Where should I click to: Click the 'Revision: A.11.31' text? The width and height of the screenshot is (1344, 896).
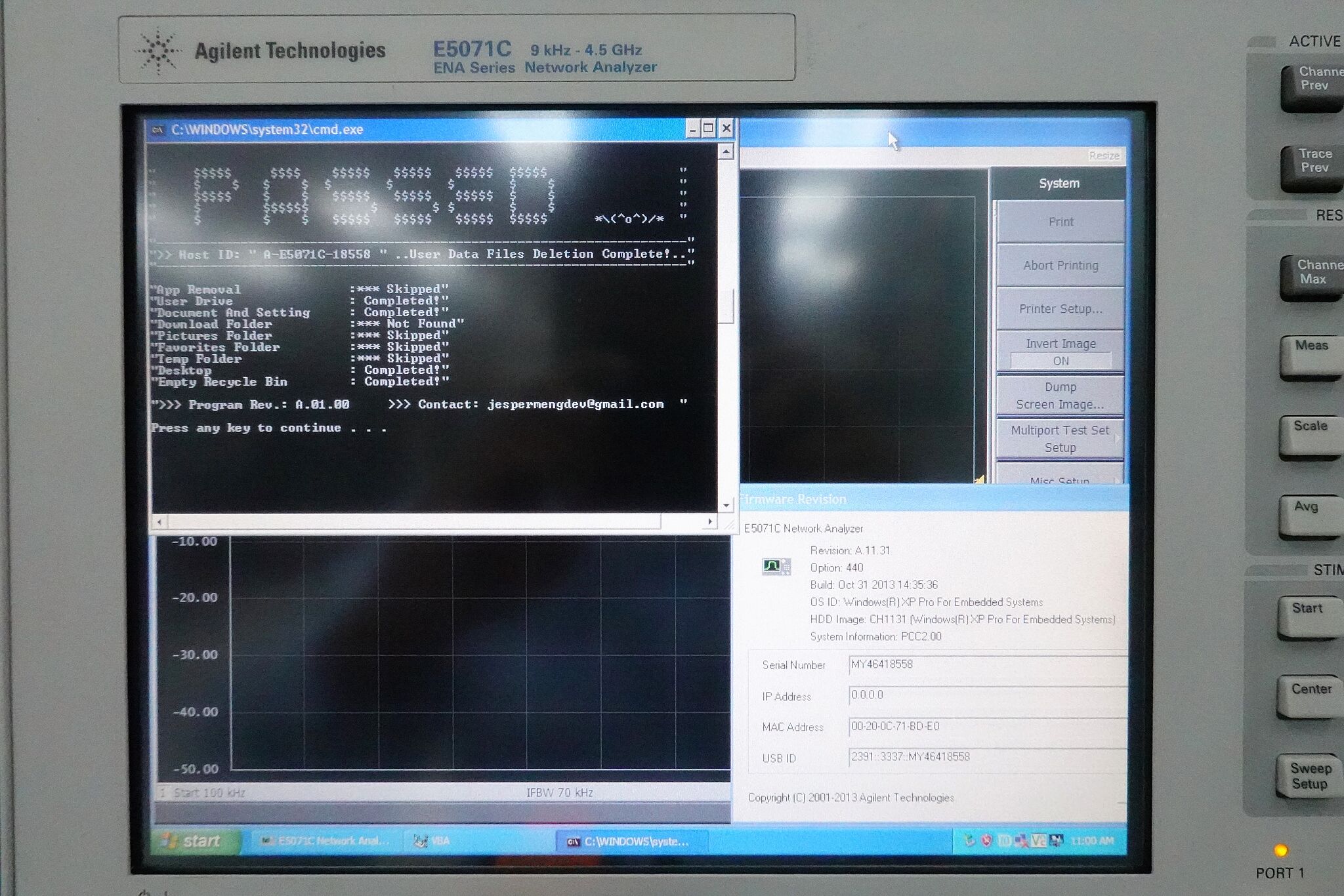pos(850,550)
